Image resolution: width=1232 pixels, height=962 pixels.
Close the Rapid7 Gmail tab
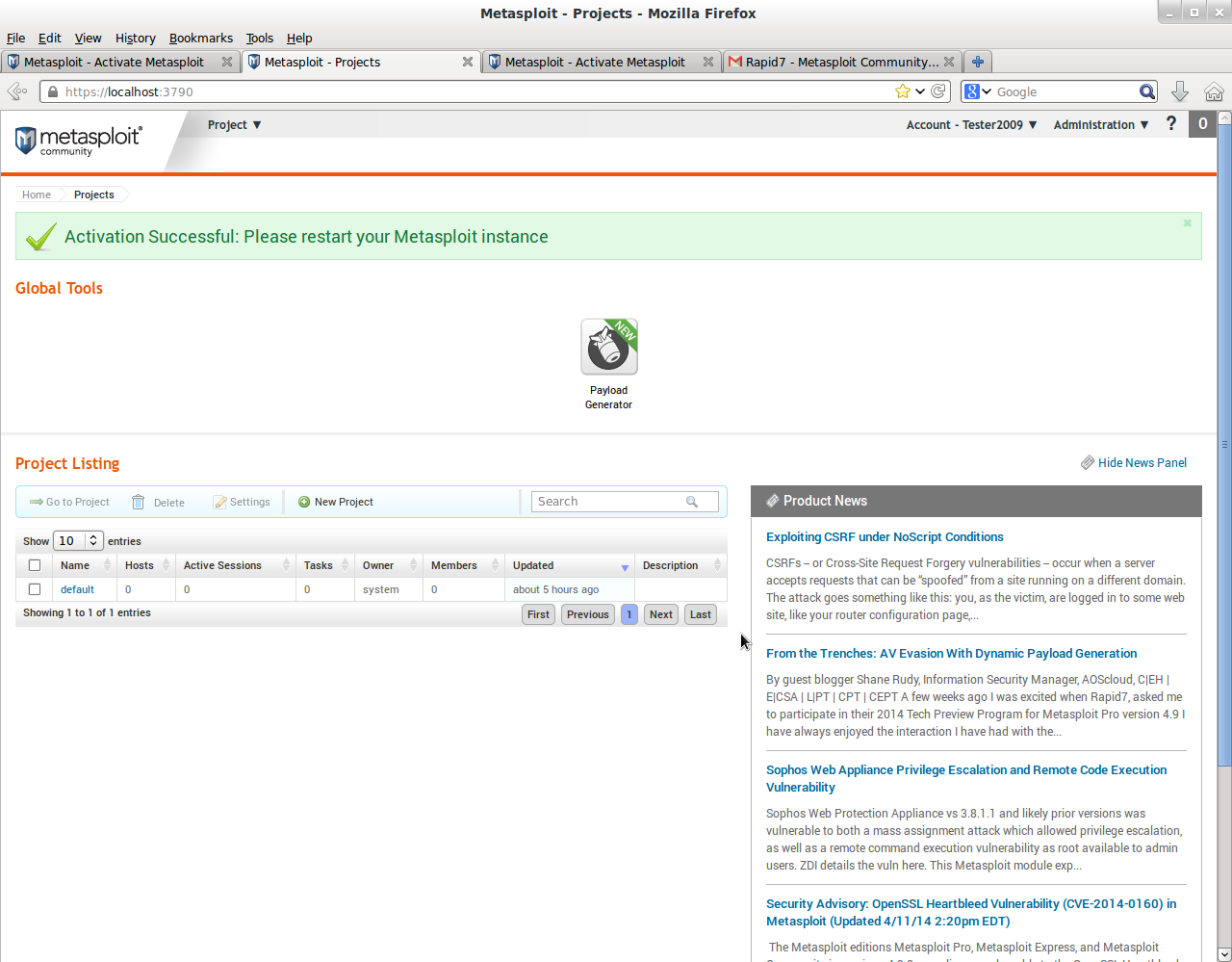[x=949, y=62]
